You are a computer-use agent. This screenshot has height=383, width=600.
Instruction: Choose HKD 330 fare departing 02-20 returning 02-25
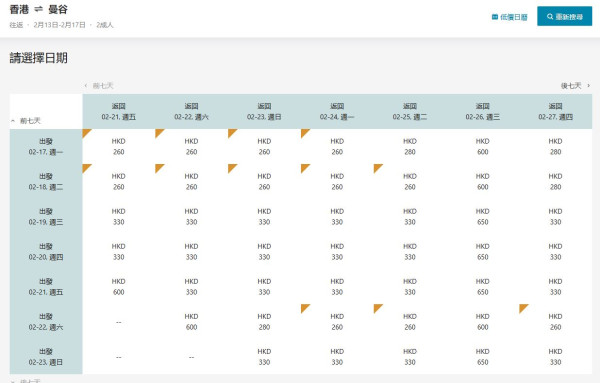pos(410,252)
